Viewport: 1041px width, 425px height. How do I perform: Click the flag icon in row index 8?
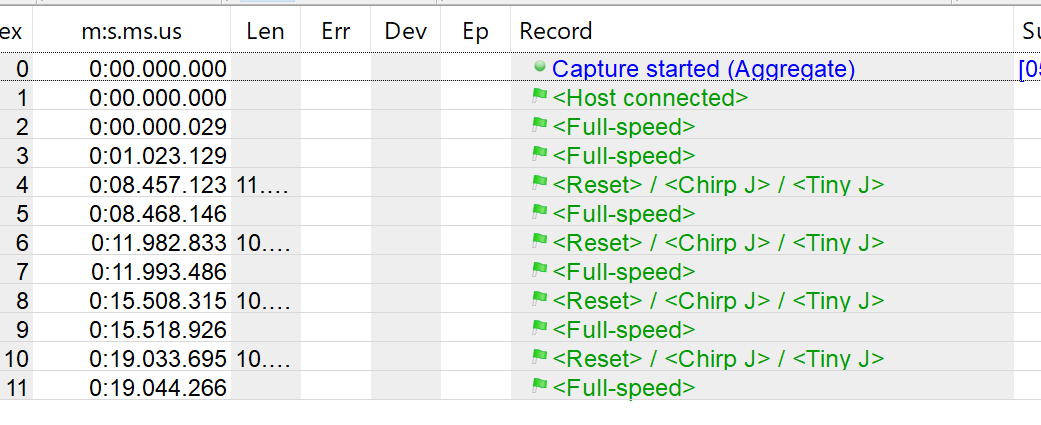(x=540, y=300)
